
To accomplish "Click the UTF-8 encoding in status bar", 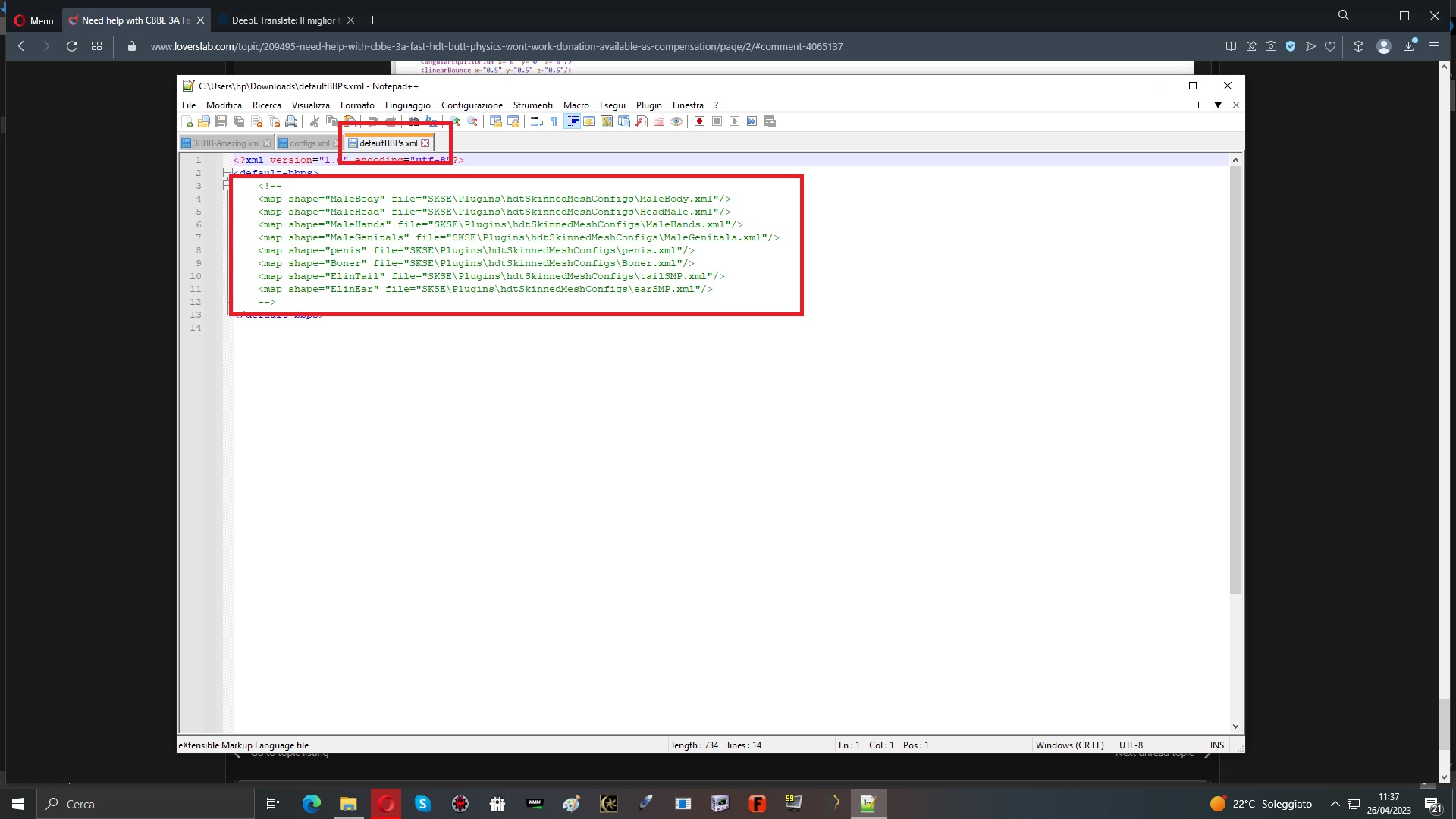I will pos(1131,745).
